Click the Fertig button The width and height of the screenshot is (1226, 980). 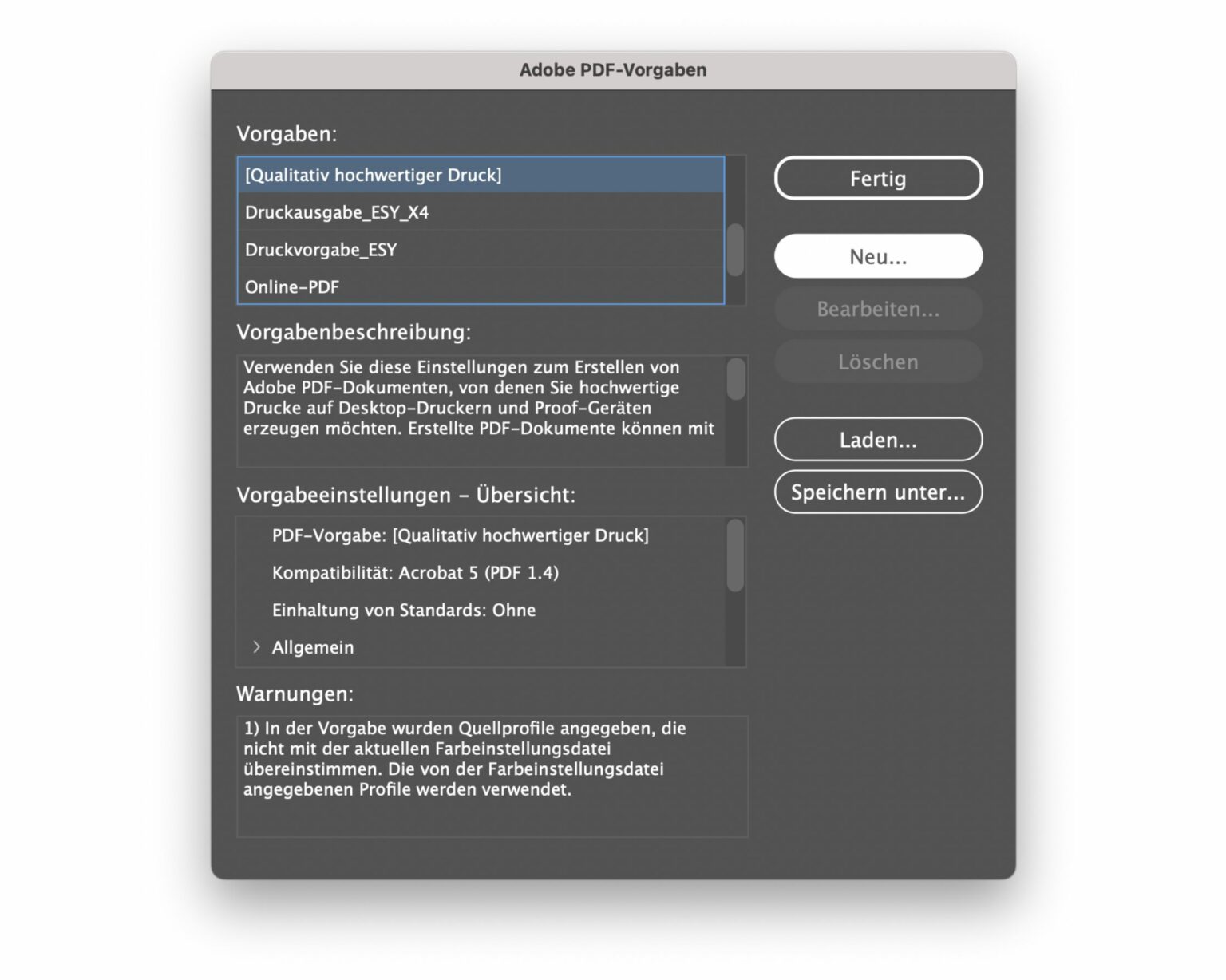click(x=878, y=178)
